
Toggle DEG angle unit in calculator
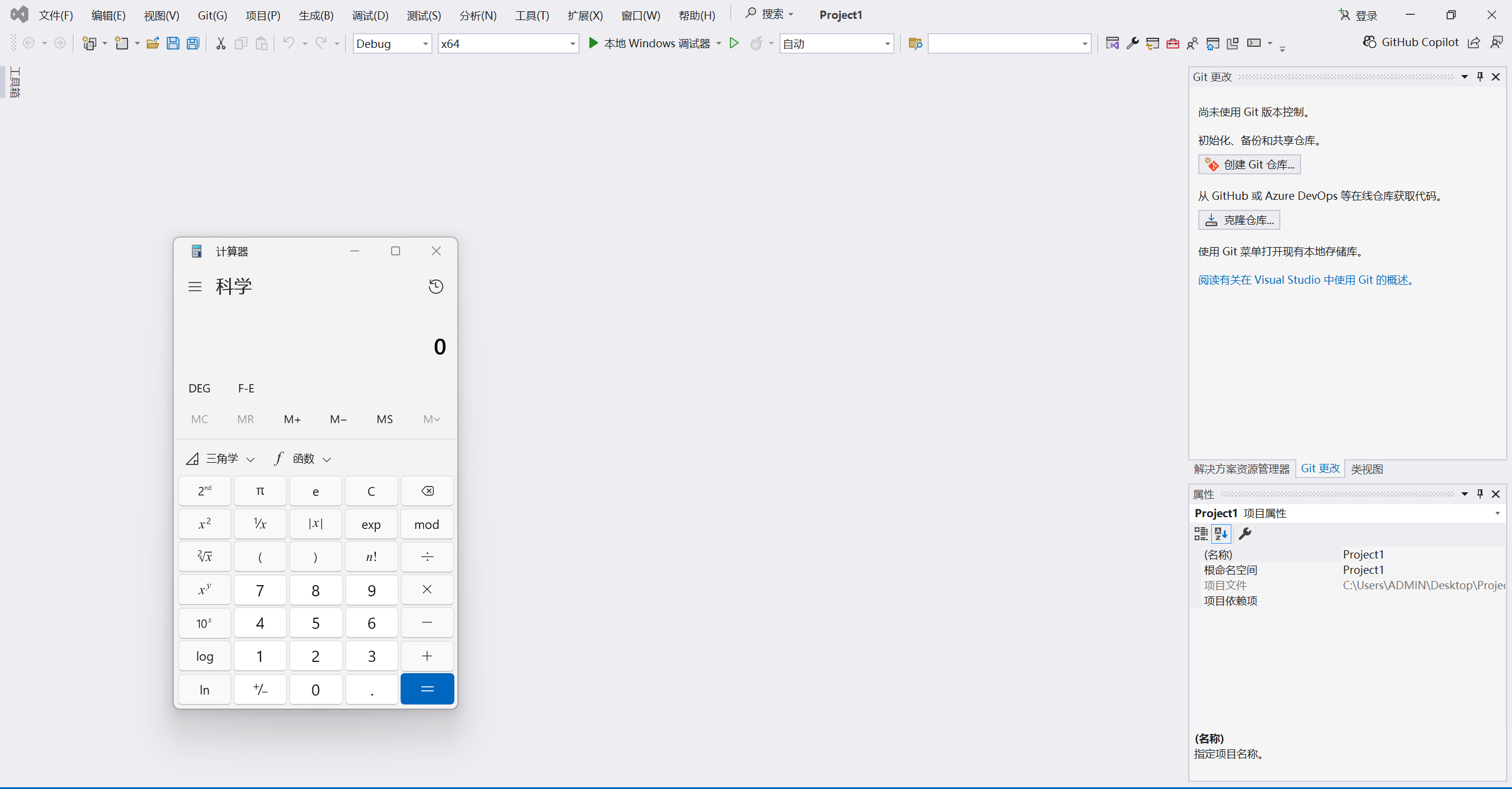199,388
